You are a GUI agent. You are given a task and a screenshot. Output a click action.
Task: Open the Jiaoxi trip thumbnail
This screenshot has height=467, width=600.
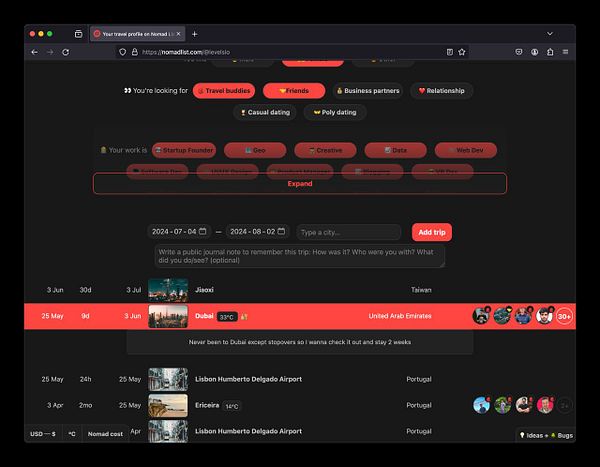click(168, 290)
